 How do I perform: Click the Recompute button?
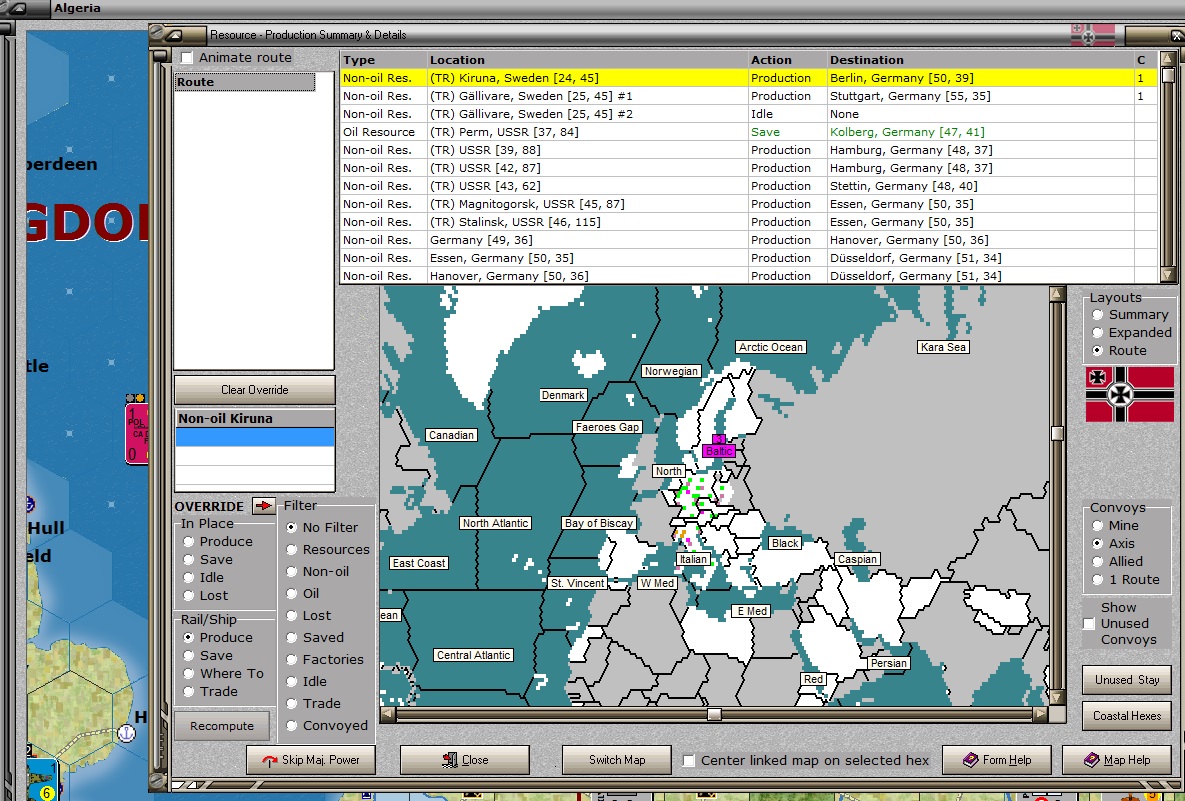tap(222, 726)
